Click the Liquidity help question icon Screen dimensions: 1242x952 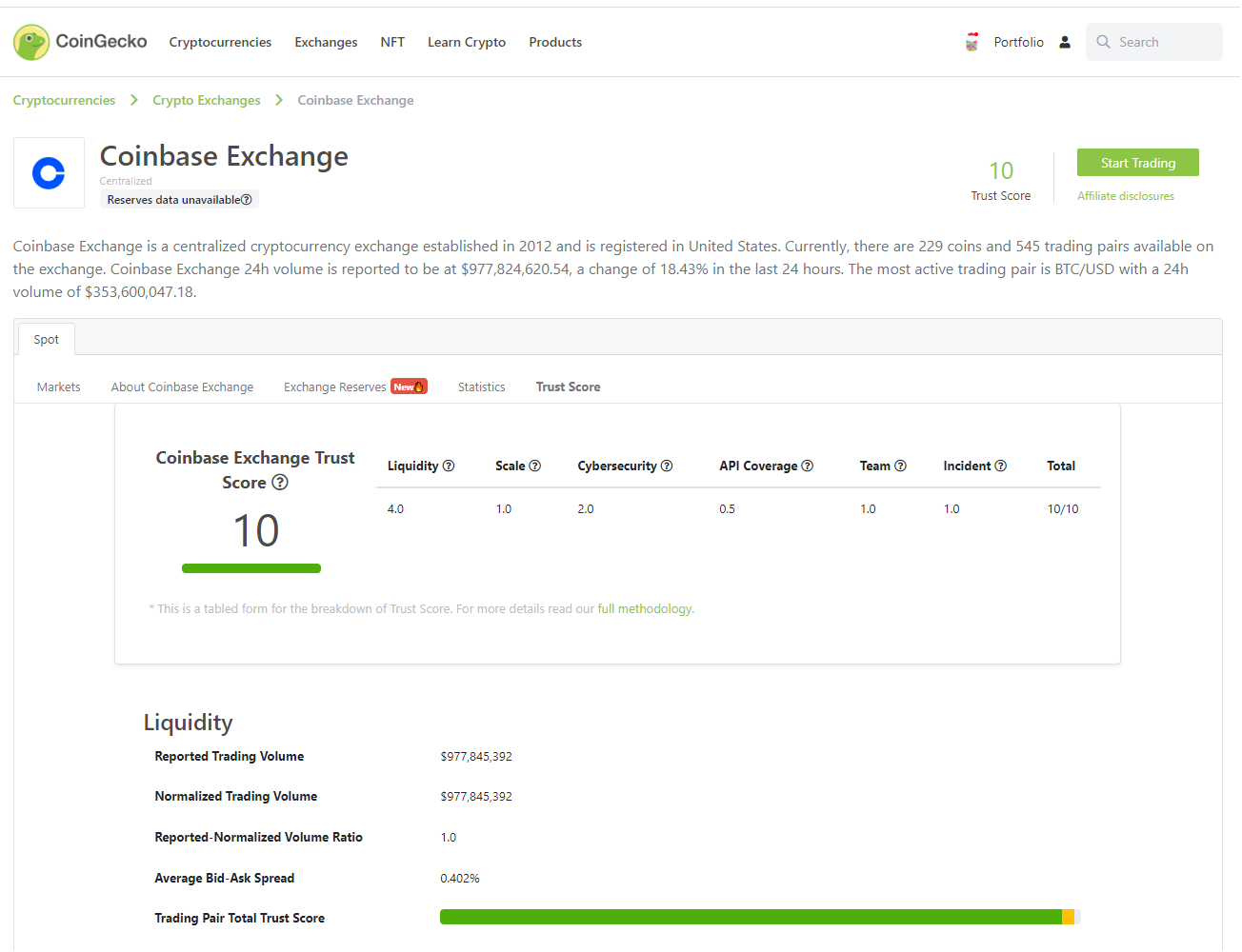449,466
